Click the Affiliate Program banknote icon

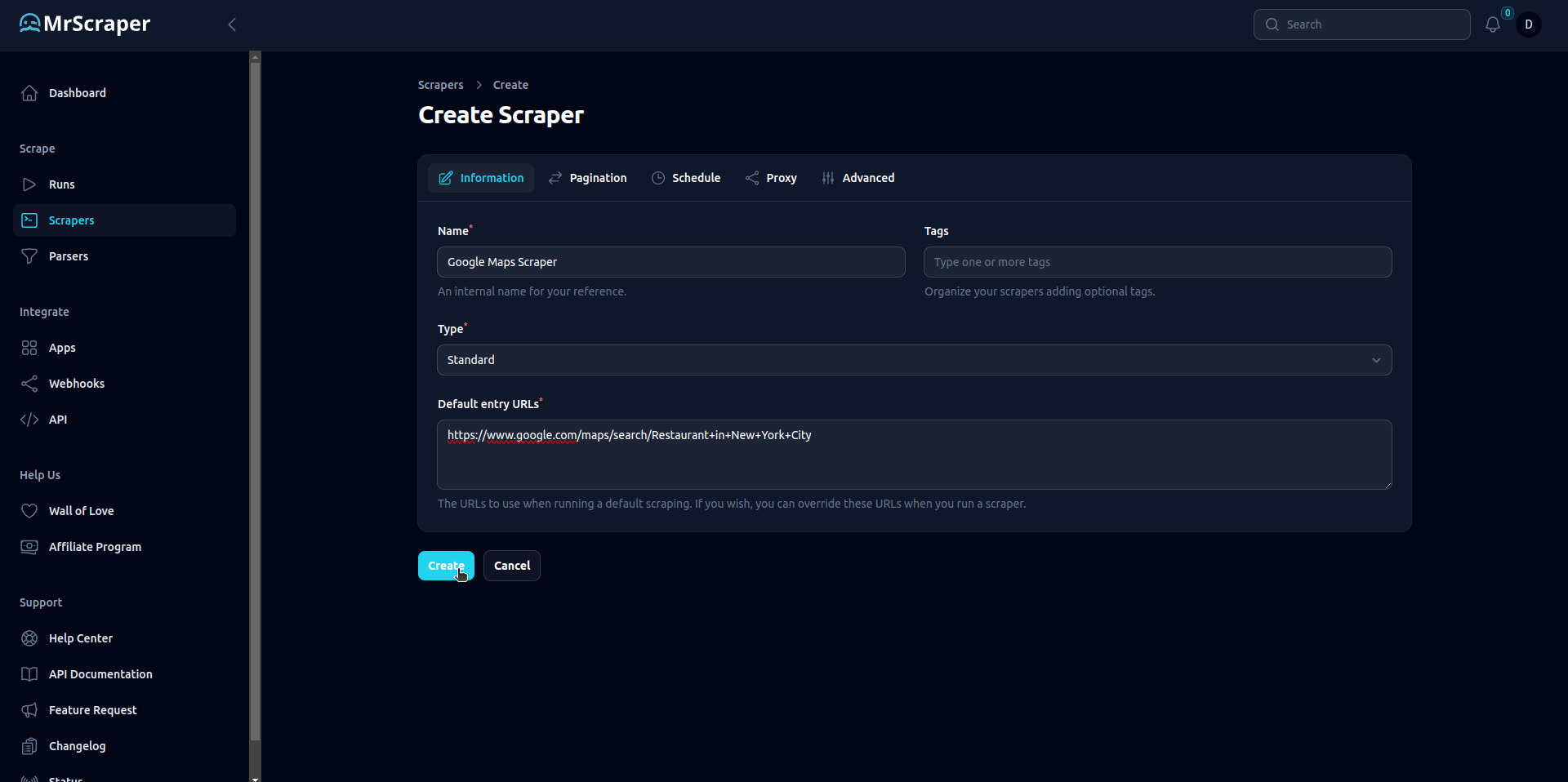pos(29,547)
